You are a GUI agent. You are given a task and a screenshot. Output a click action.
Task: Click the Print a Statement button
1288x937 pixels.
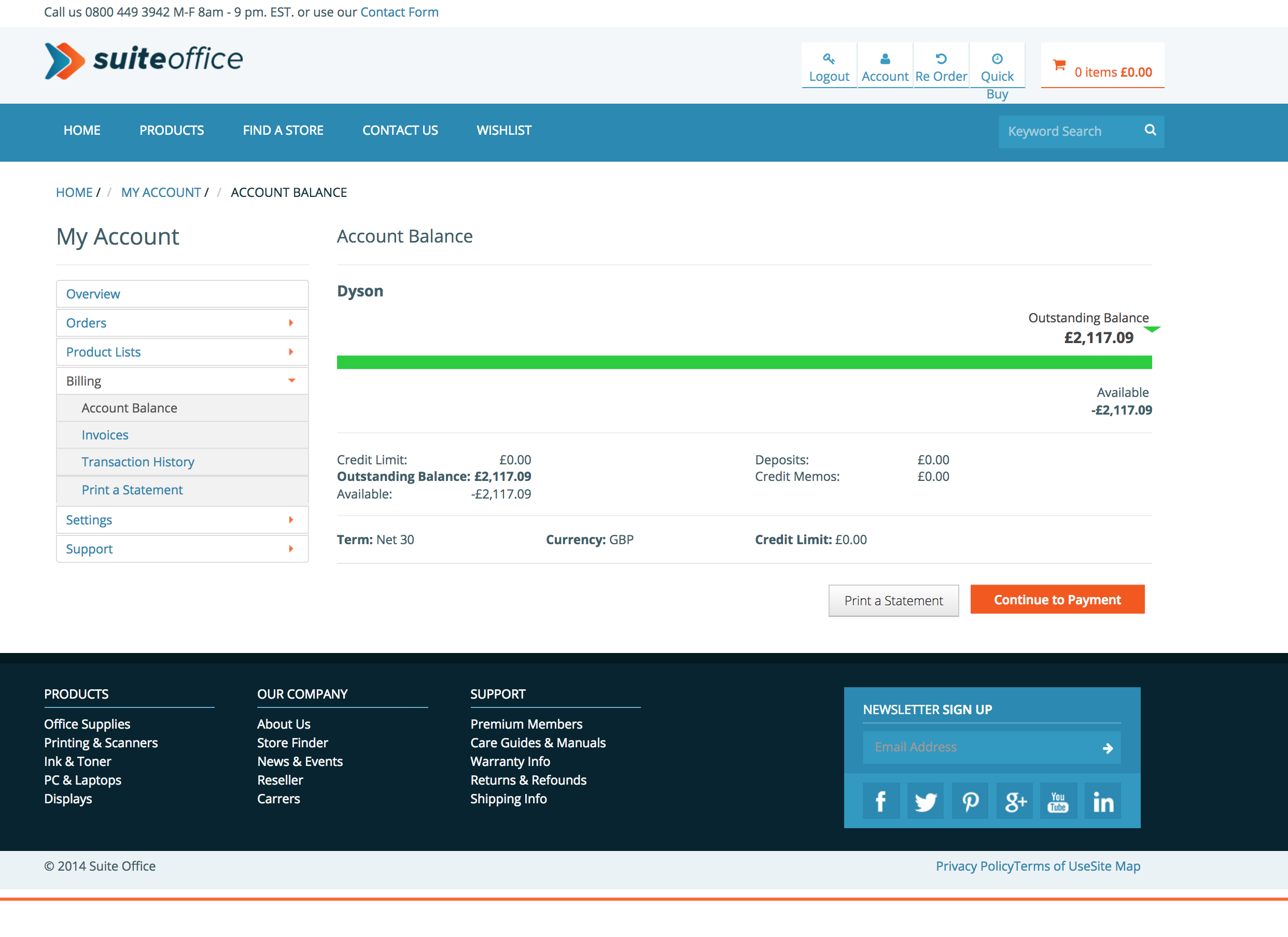click(893, 601)
